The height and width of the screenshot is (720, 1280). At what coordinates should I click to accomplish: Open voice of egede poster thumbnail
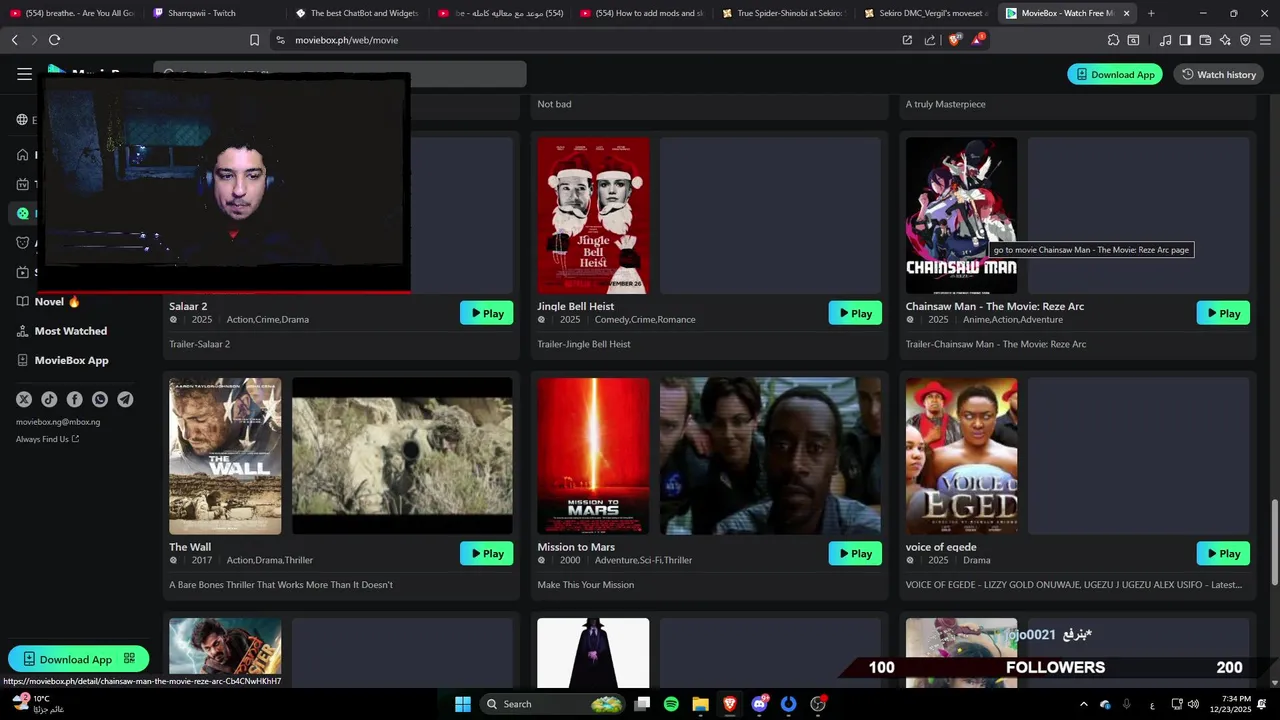tap(961, 456)
